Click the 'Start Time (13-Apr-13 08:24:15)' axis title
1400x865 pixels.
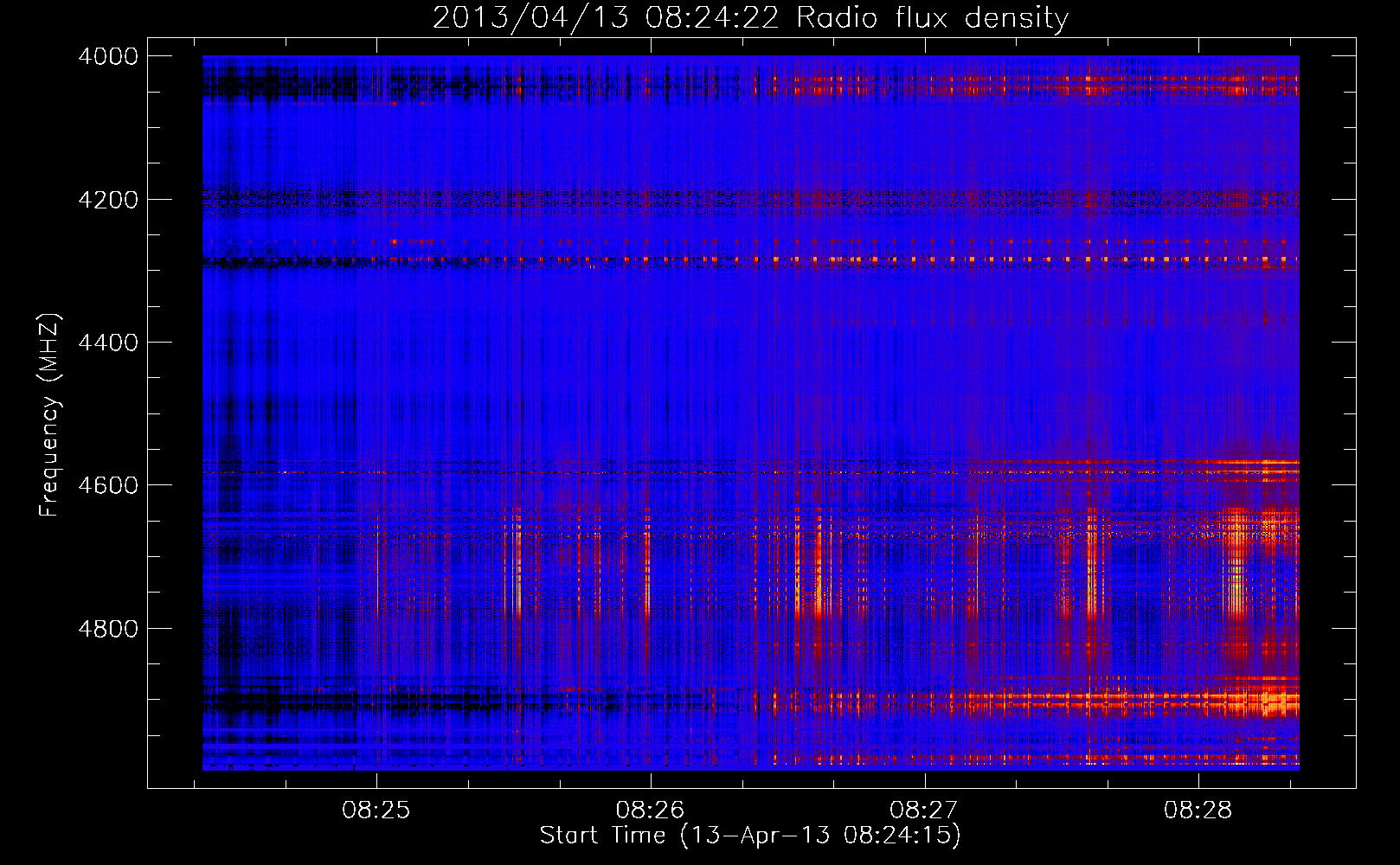point(750,836)
